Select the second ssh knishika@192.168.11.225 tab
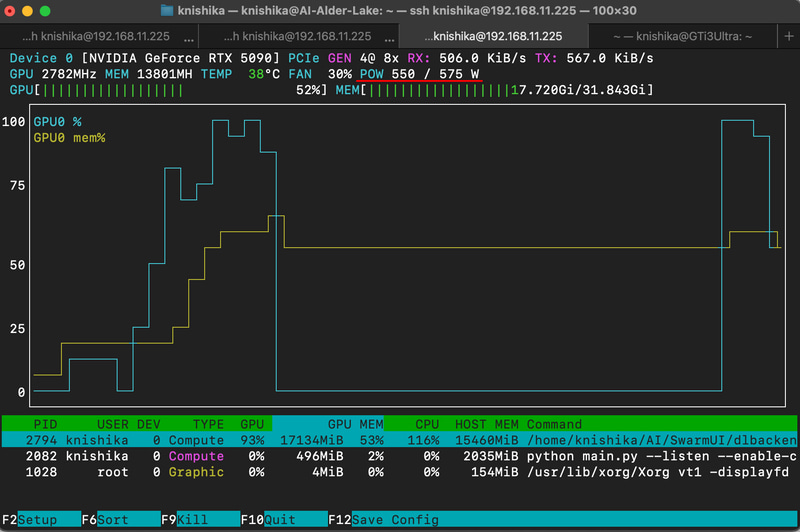Image resolution: width=800 pixels, height=532 pixels. pyautogui.click(x=298, y=36)
